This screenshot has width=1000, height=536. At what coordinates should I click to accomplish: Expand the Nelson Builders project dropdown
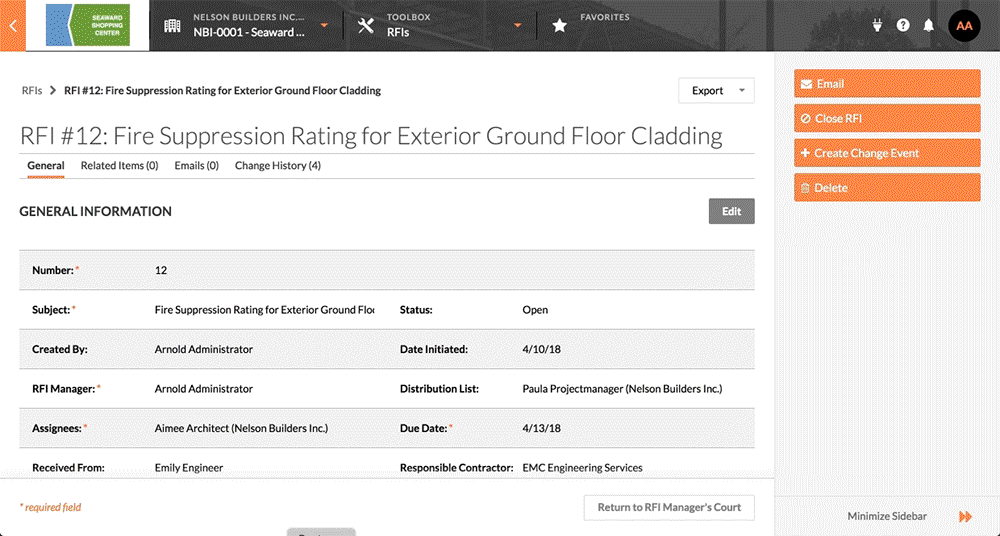[x=323, y=26]
